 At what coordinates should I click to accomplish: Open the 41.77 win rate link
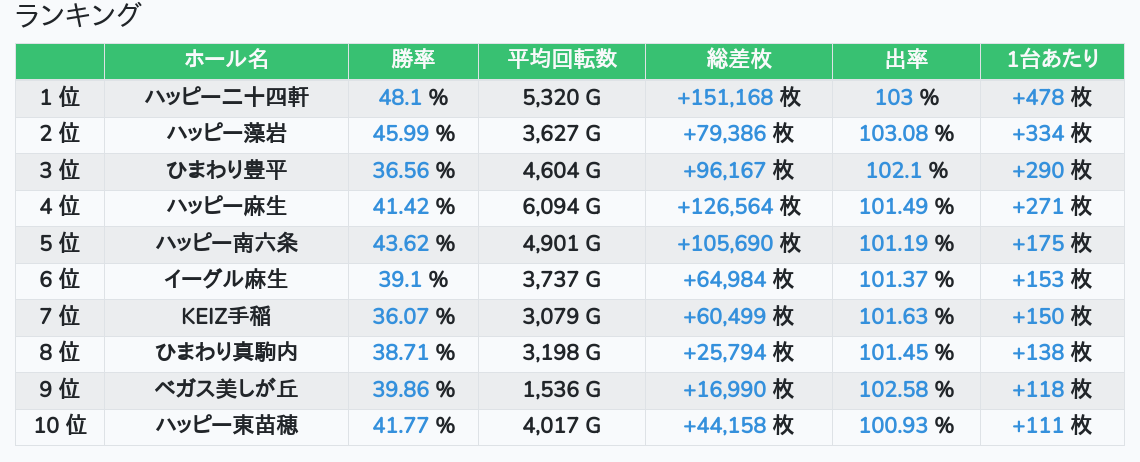401,426
